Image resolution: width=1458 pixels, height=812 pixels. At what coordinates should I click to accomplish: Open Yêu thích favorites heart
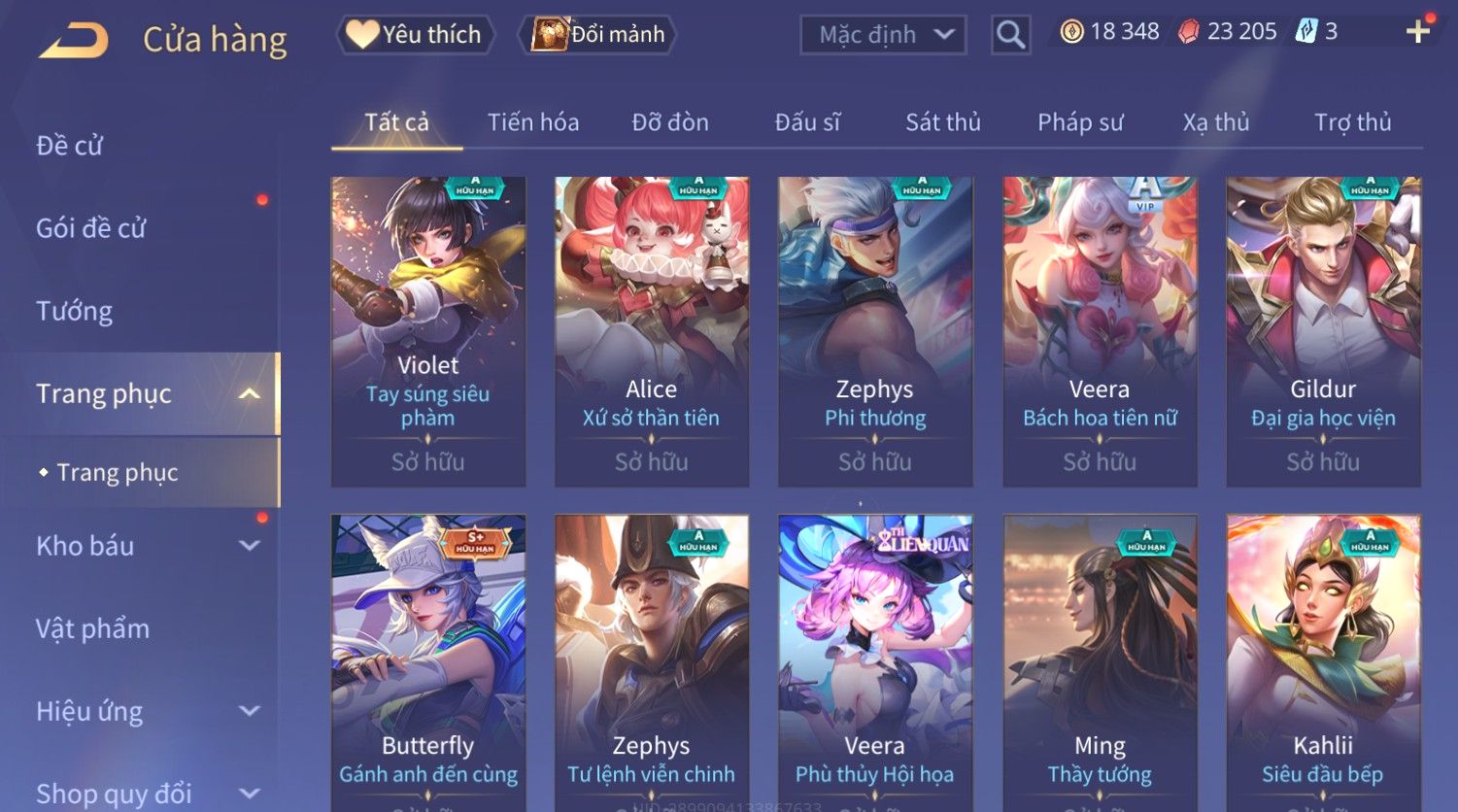click(x=416, y=35)
